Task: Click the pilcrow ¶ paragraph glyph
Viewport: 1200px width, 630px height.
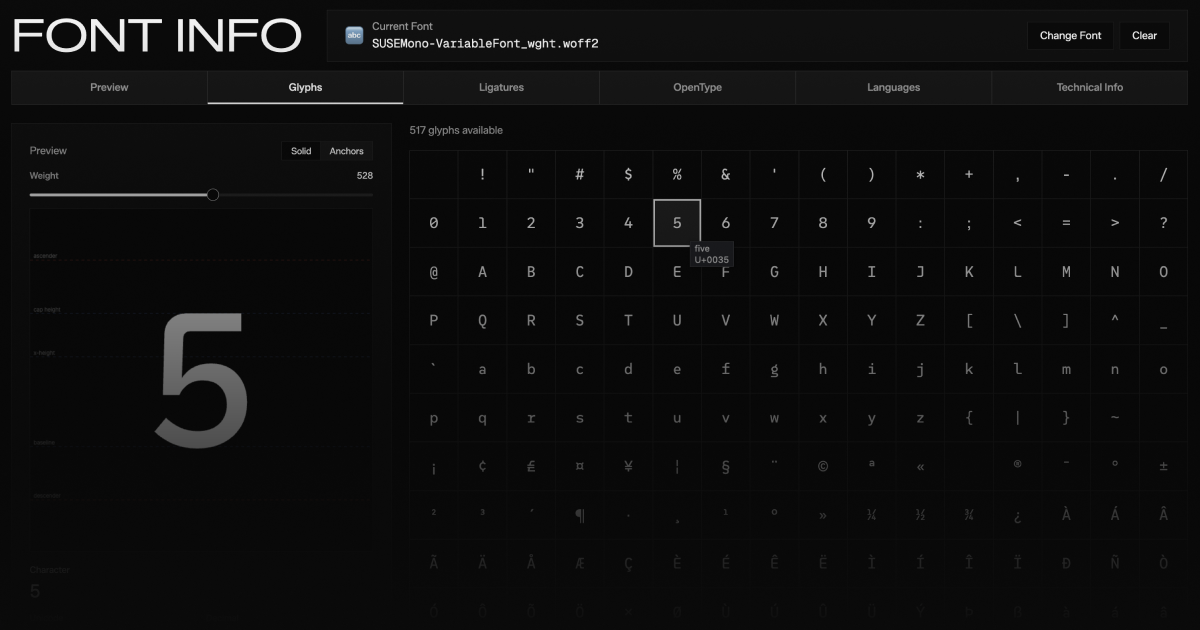Action: (580, 515)
